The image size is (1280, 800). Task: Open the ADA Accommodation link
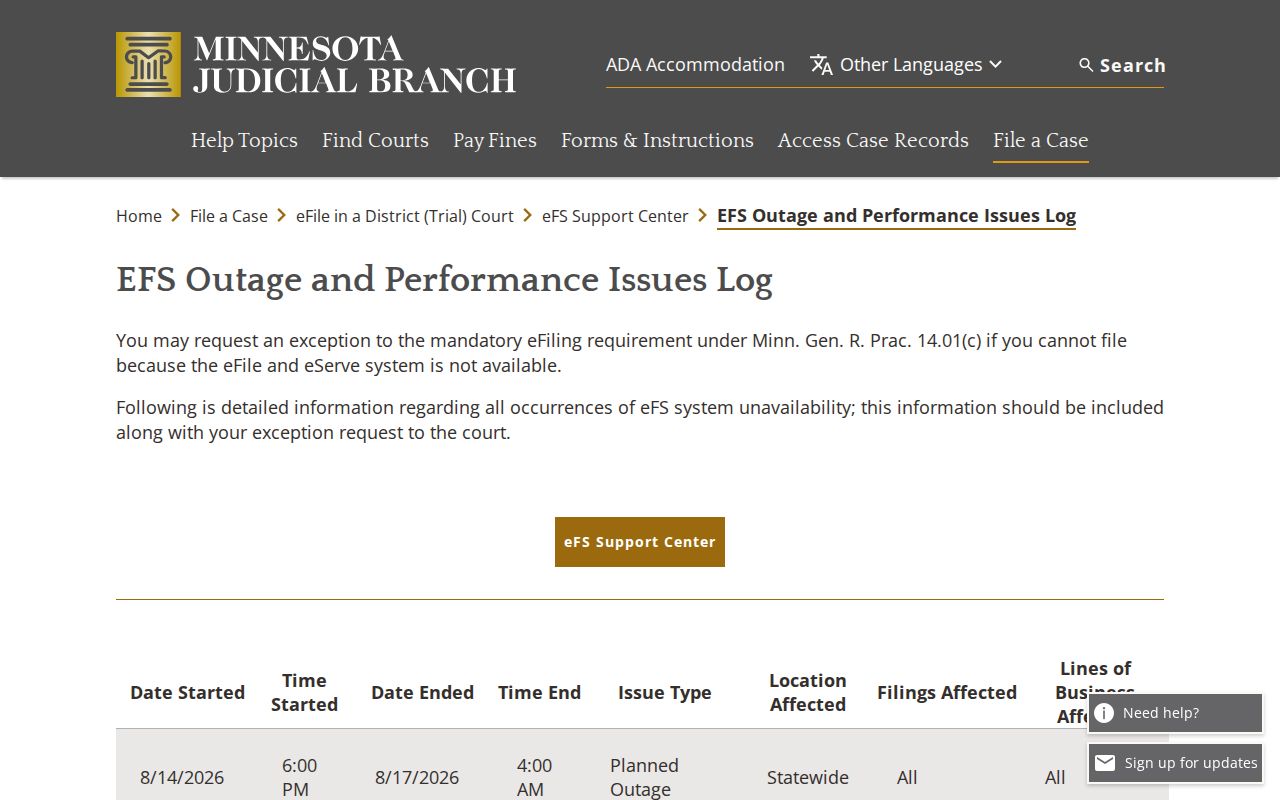695,64
